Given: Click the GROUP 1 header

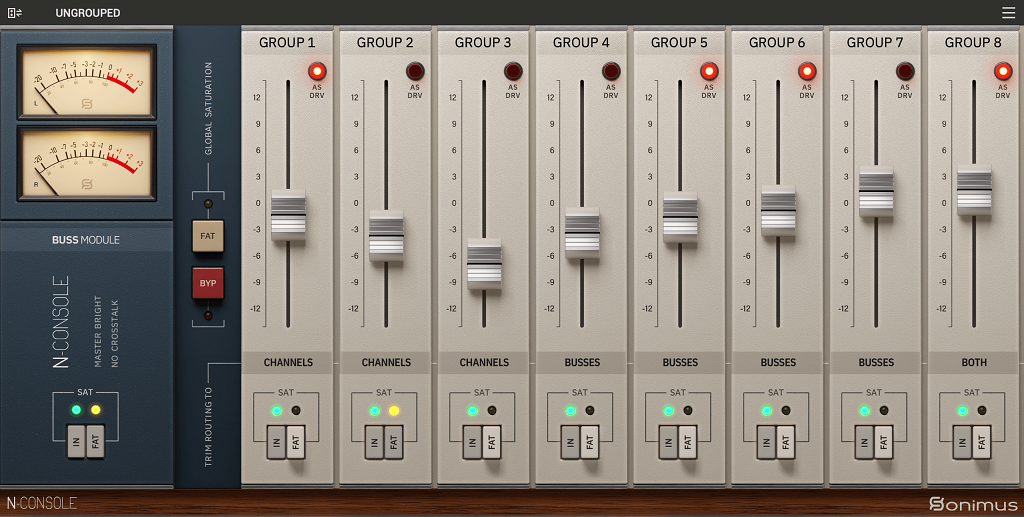Looking at the screenshot, I should (287, 42).
